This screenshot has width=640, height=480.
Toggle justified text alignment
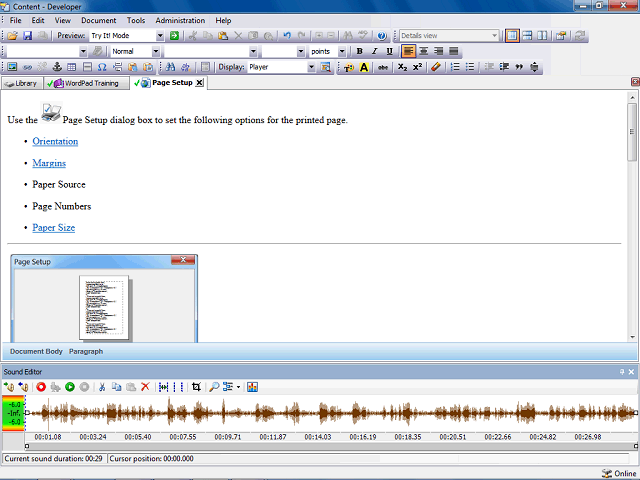point(453,51)
